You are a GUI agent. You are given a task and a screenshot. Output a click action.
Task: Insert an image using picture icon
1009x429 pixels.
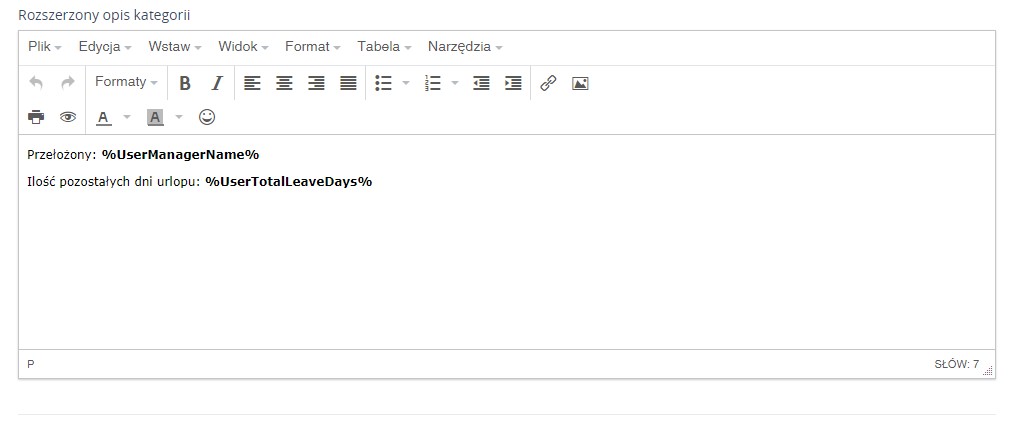pos(580,83)
